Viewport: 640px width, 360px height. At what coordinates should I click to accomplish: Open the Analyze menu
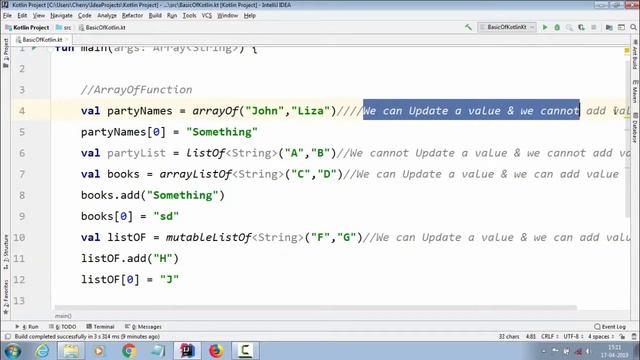pyautogui.click(x=107, y=16)
